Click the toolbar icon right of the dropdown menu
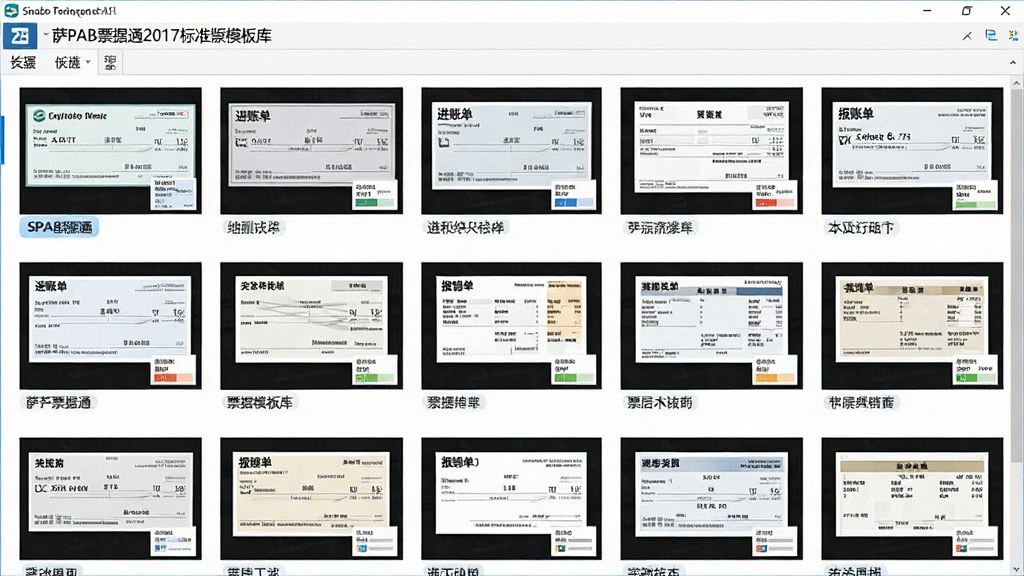1024x576 pixels. 110,62
